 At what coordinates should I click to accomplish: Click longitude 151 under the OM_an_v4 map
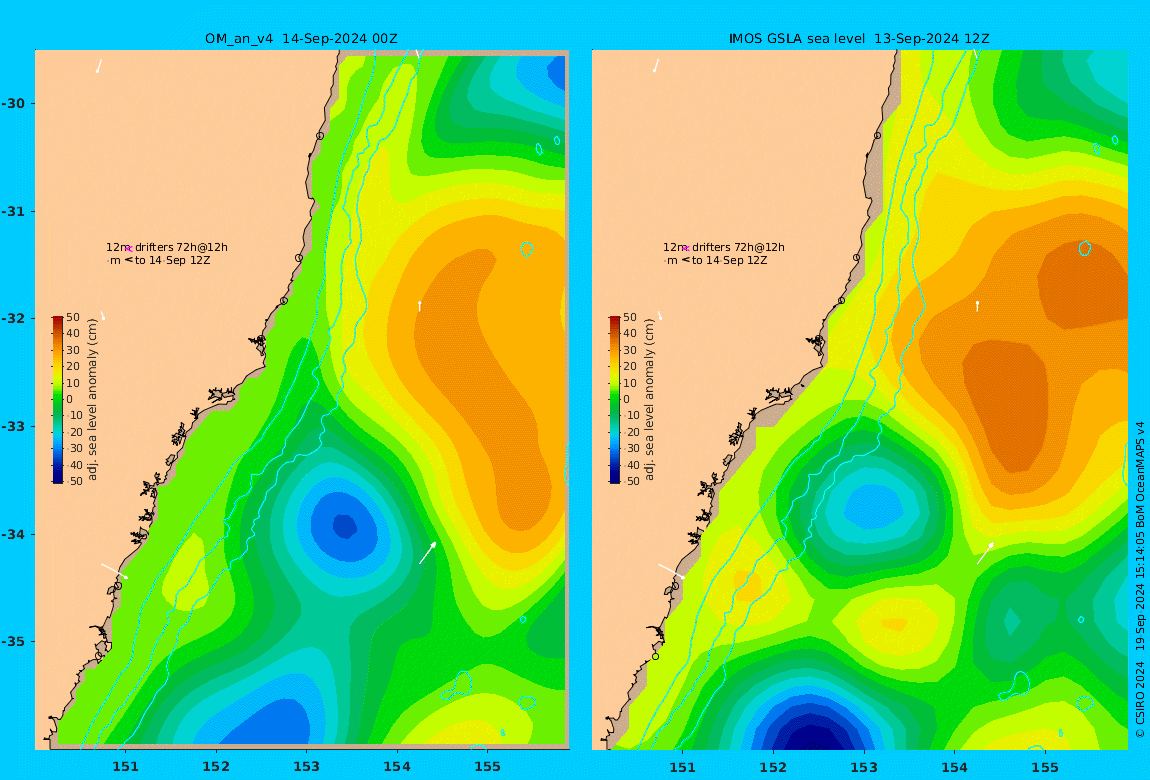click(125, 767)
